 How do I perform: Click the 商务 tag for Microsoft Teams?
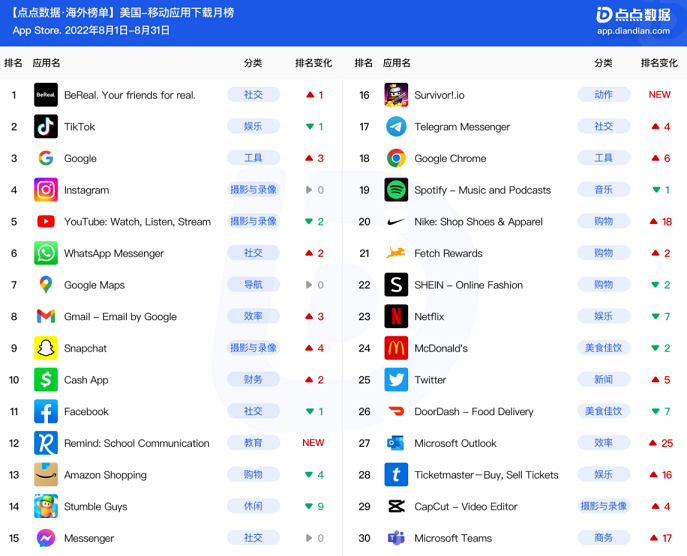(x=604, y=538)
